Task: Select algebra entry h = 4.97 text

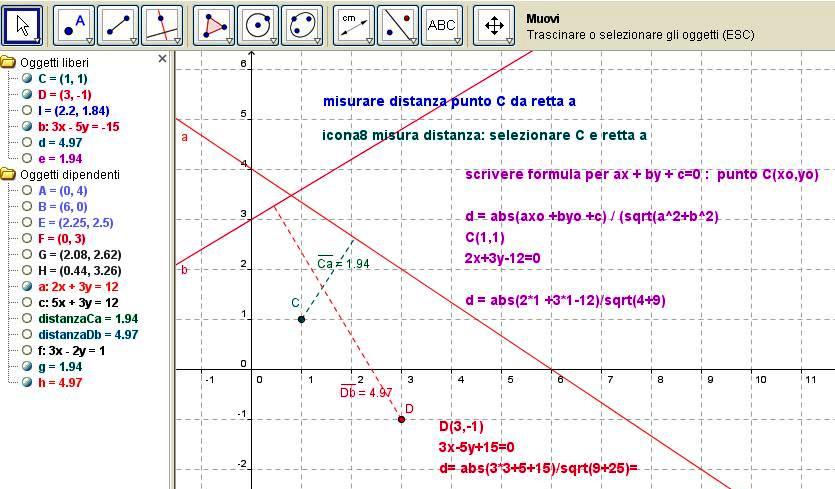Action: (x=60, y=382)
